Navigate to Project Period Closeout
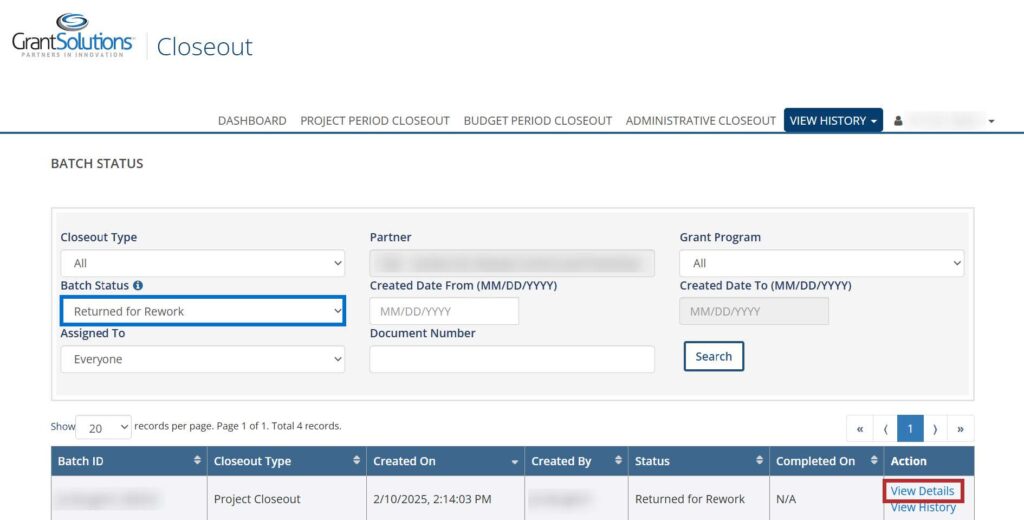This screenshot has height=520, width=1024. 375,121
